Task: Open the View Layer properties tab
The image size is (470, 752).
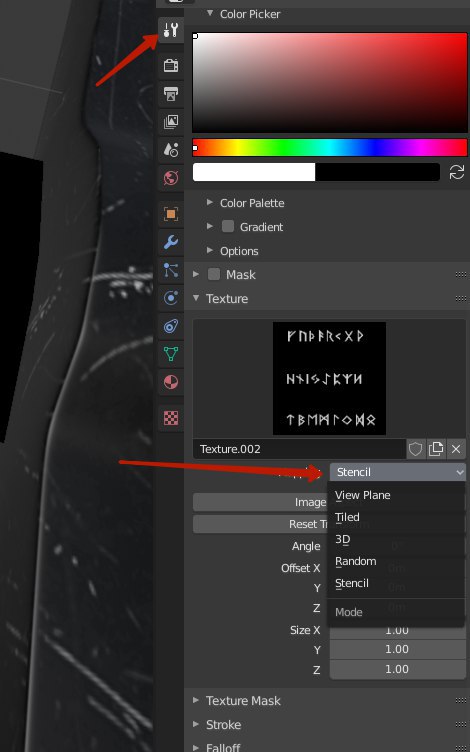Action: pyautogui.click(x=171, y=122)
